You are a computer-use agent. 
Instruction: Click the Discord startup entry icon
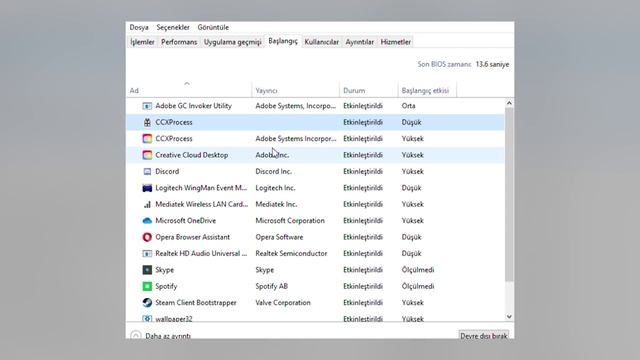[147, 171]
